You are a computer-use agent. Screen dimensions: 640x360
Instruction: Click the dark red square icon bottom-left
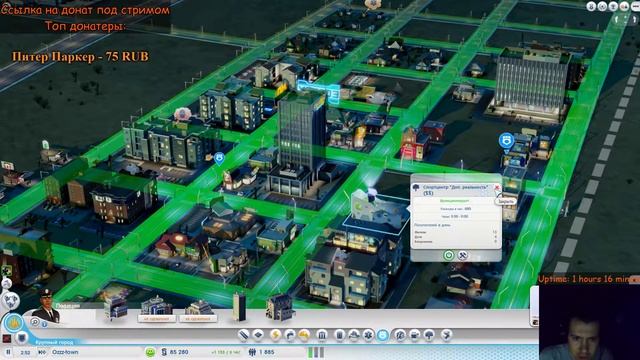pos(7,338)
